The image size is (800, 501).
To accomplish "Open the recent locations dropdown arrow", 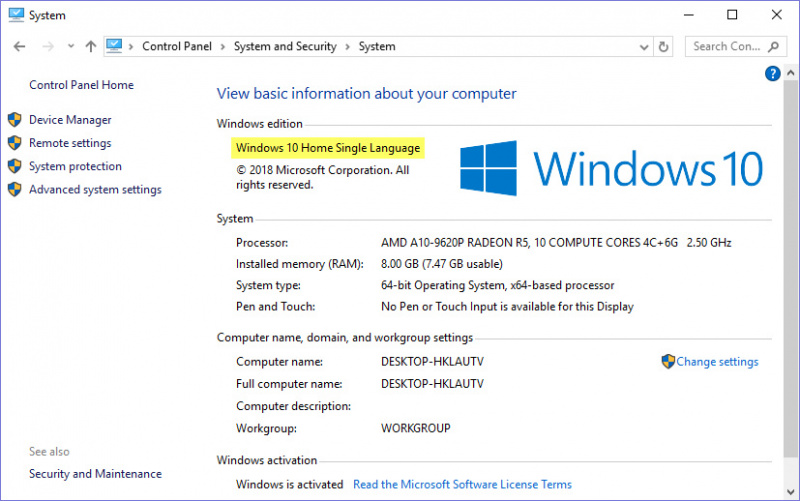I will point(71,46).
